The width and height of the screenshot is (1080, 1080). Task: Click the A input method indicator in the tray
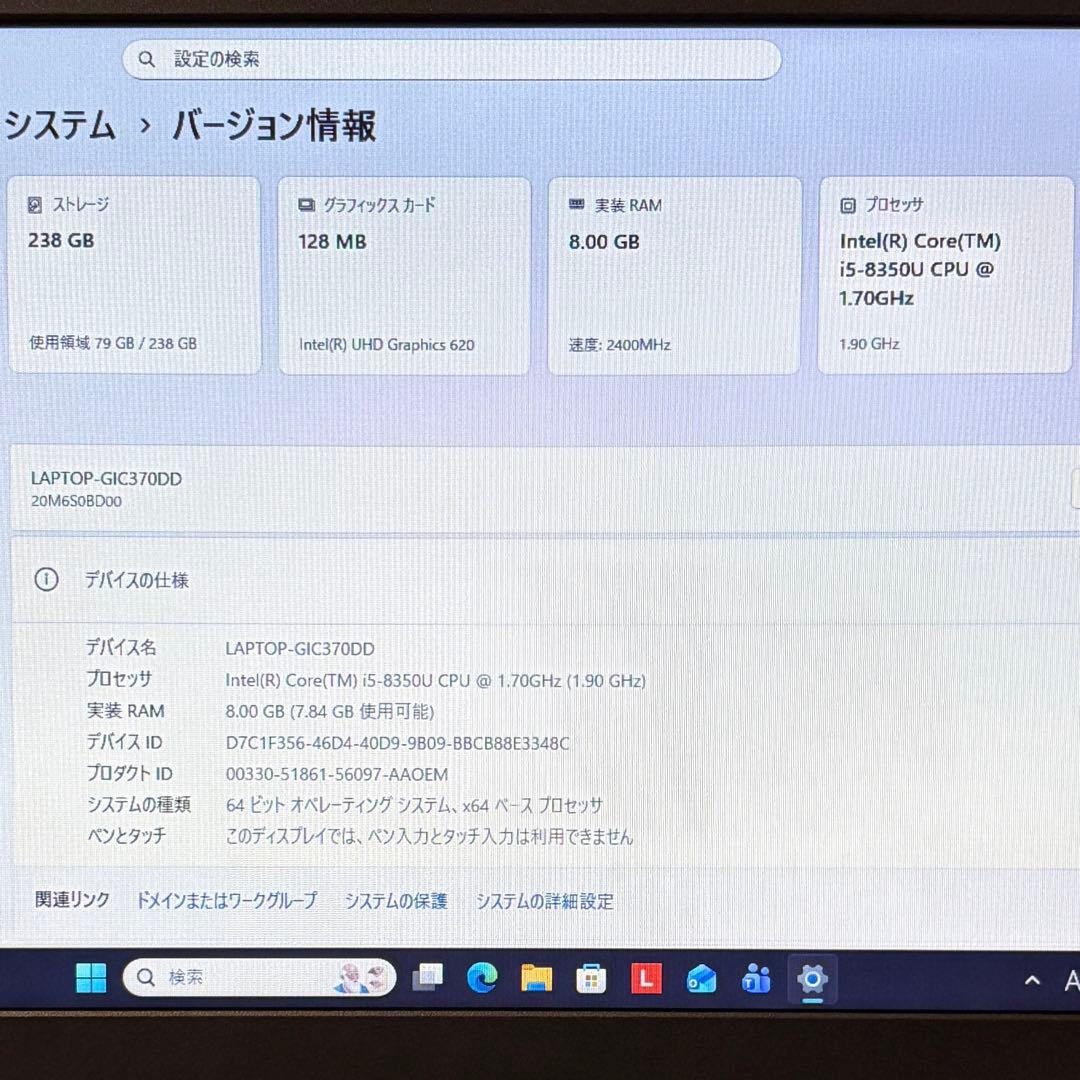pyautogui.click(x=1073, y=980)
